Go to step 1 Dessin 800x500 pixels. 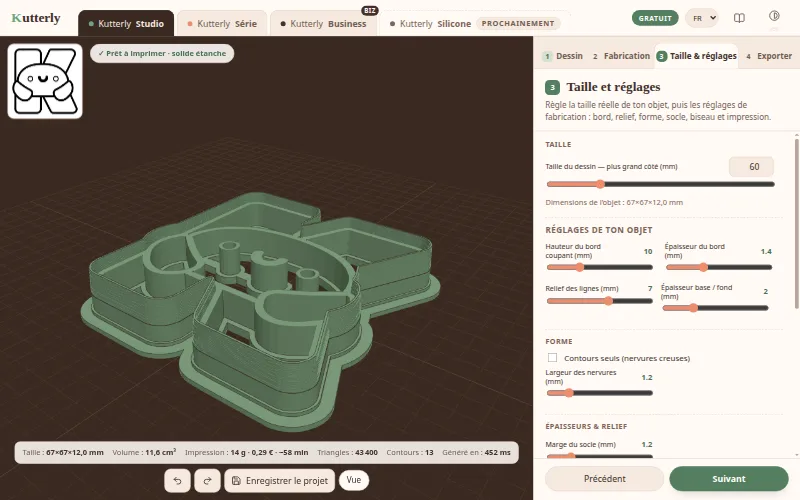(x=563, y=56)
